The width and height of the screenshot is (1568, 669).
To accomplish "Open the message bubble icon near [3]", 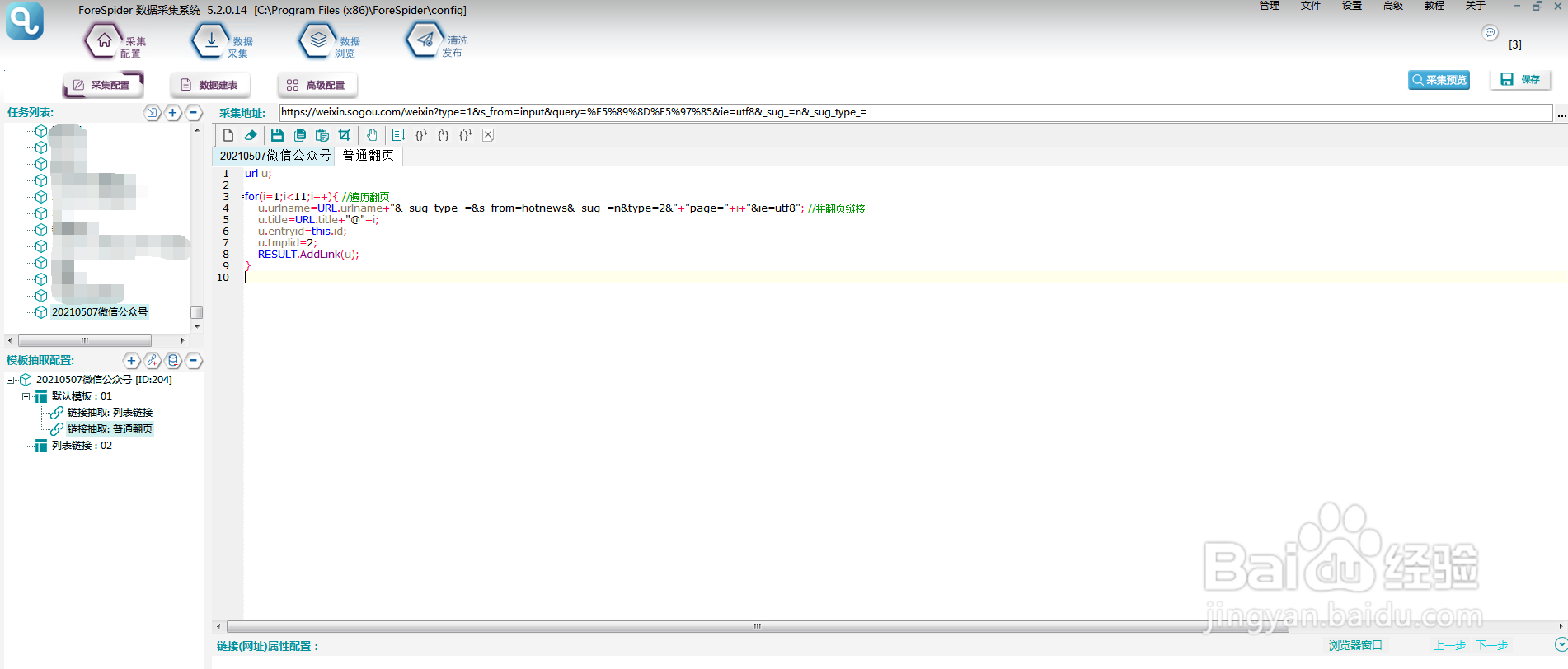I will tap(1490, 33).
